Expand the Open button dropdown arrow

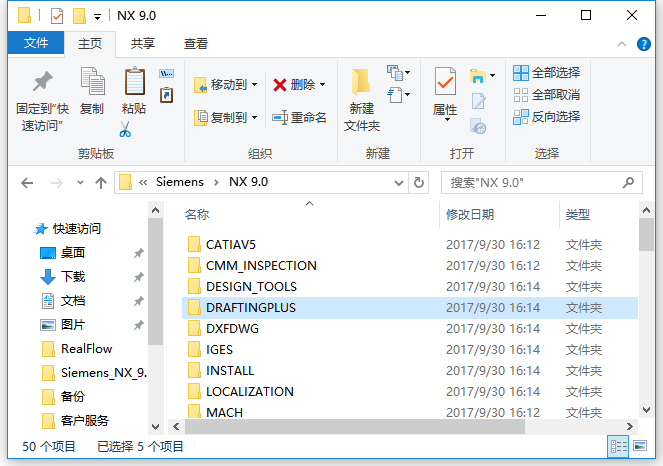(493, 76)
